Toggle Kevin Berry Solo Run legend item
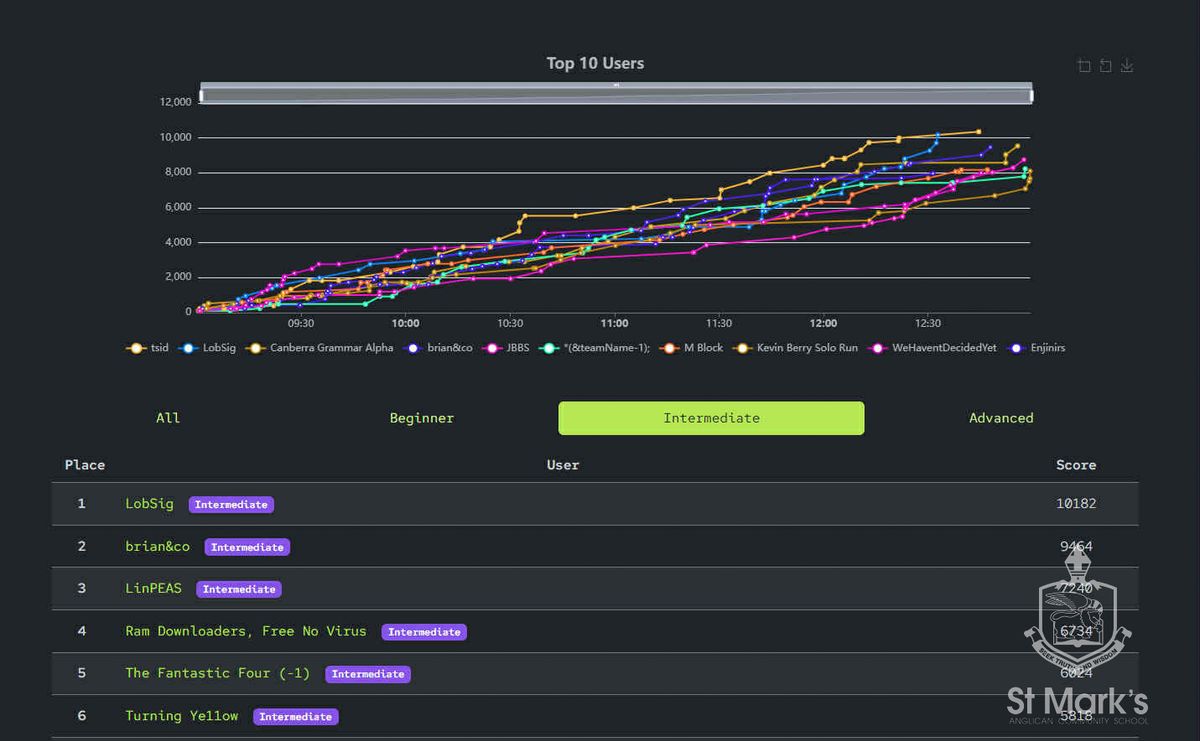The width and height of the screenshot is (1200, 741). 797,348
